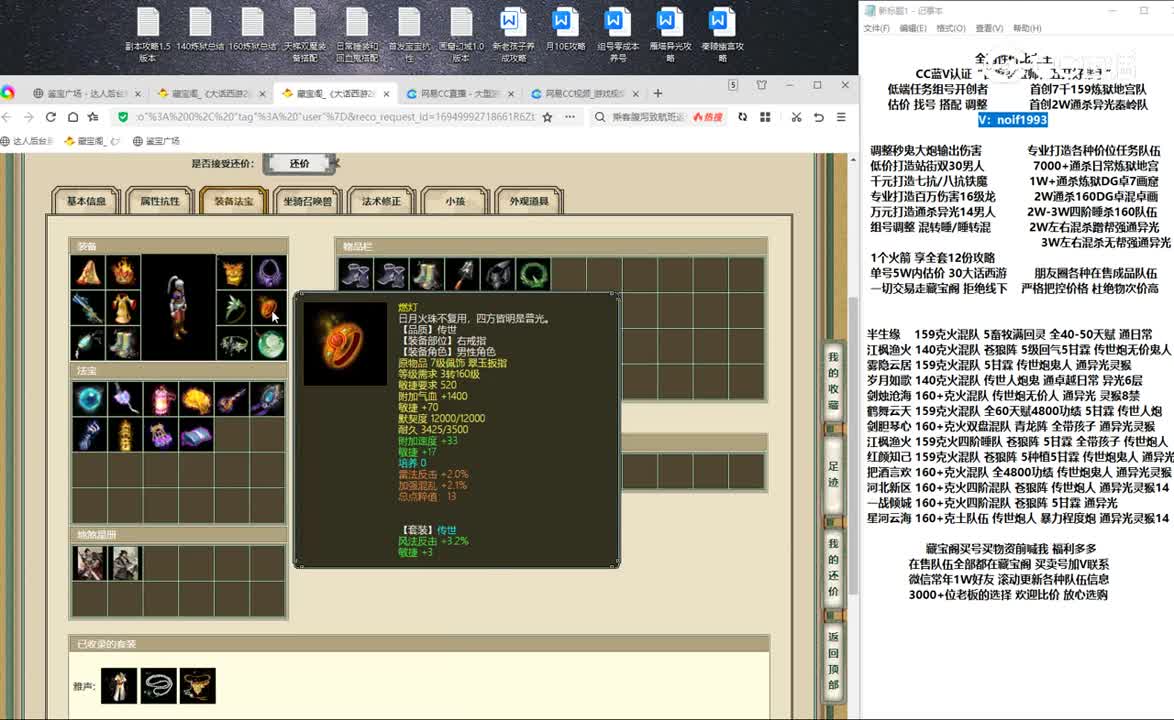Click the blue book treasure icon
The width and height of the screenshot is (1174, 720).
point(196,435)
